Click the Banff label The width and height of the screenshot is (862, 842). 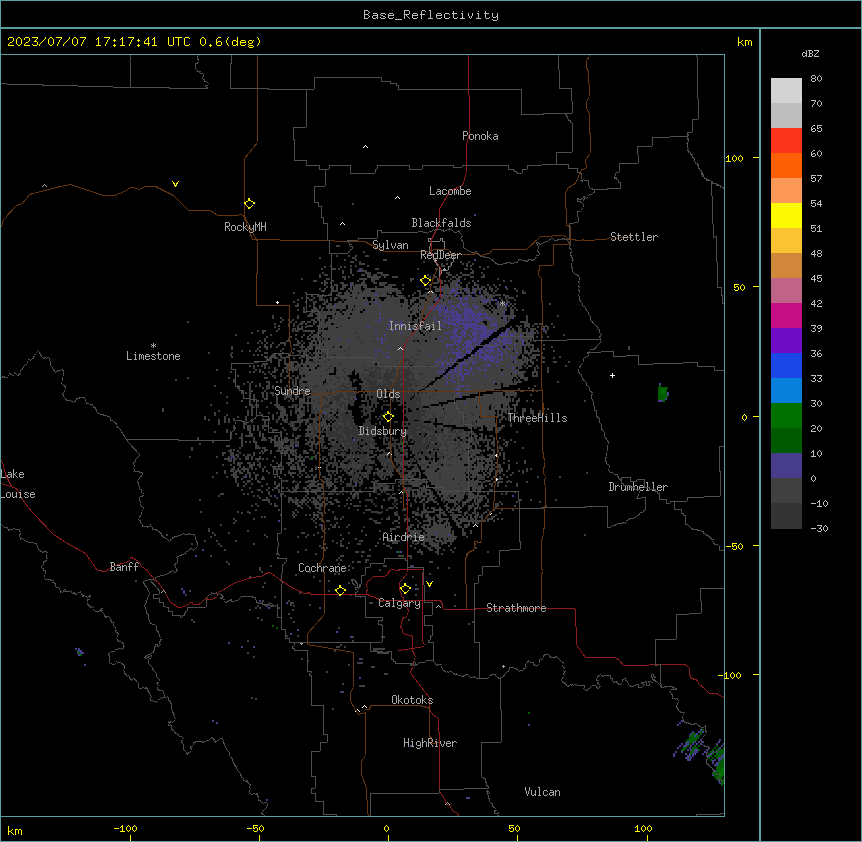[x=124, y=567]
